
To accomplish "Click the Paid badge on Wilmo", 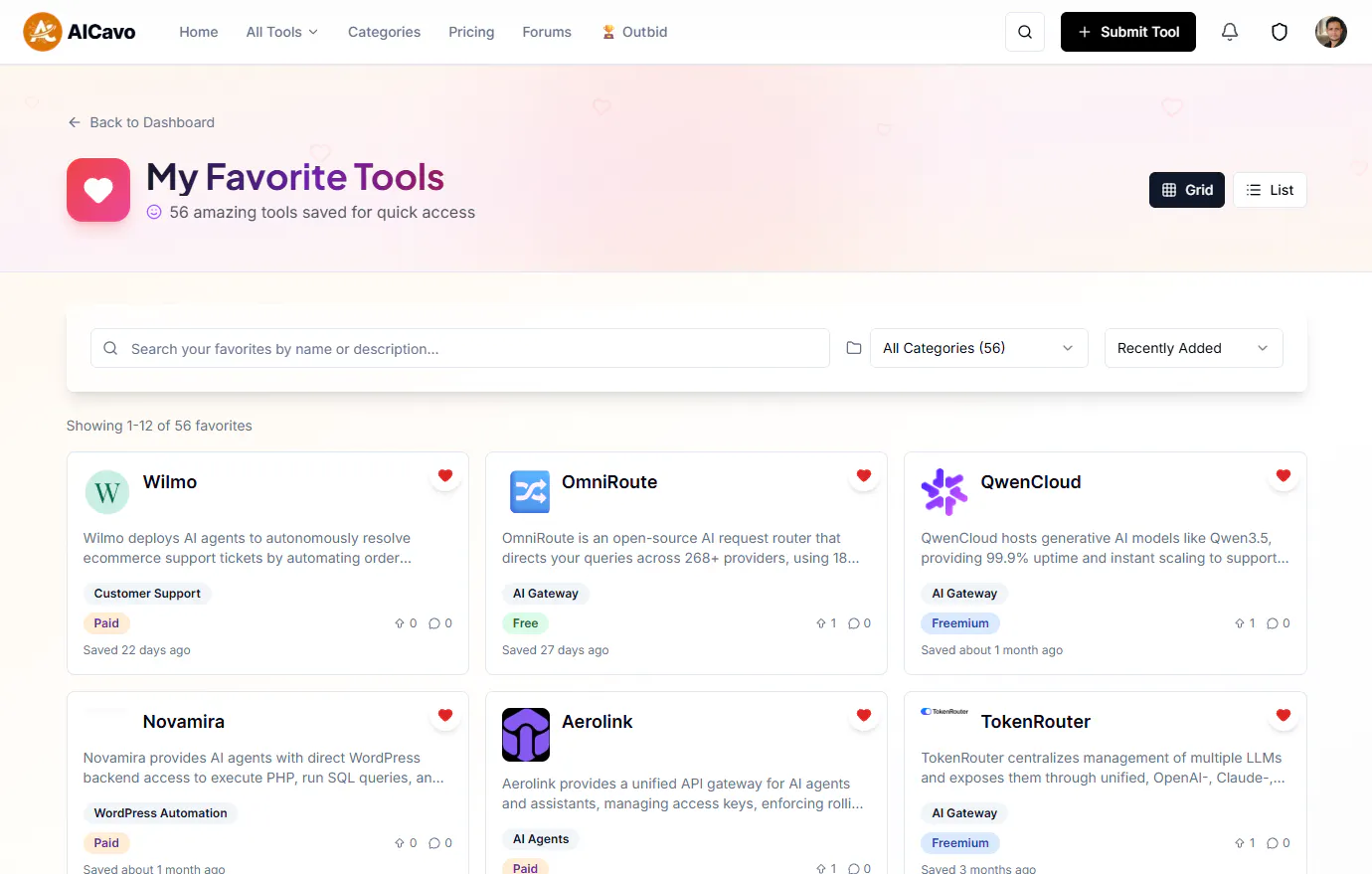I will point(106,623).
